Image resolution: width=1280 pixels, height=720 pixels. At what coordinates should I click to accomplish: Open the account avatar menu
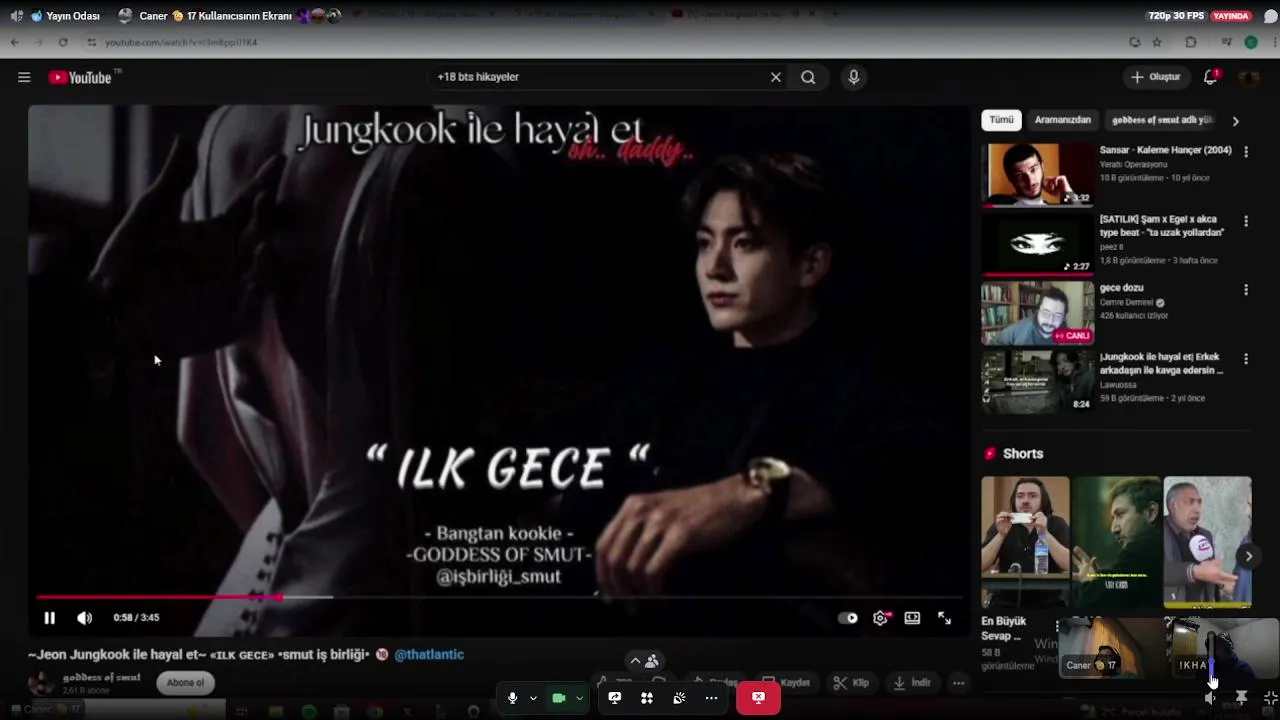coord(1249,77)
